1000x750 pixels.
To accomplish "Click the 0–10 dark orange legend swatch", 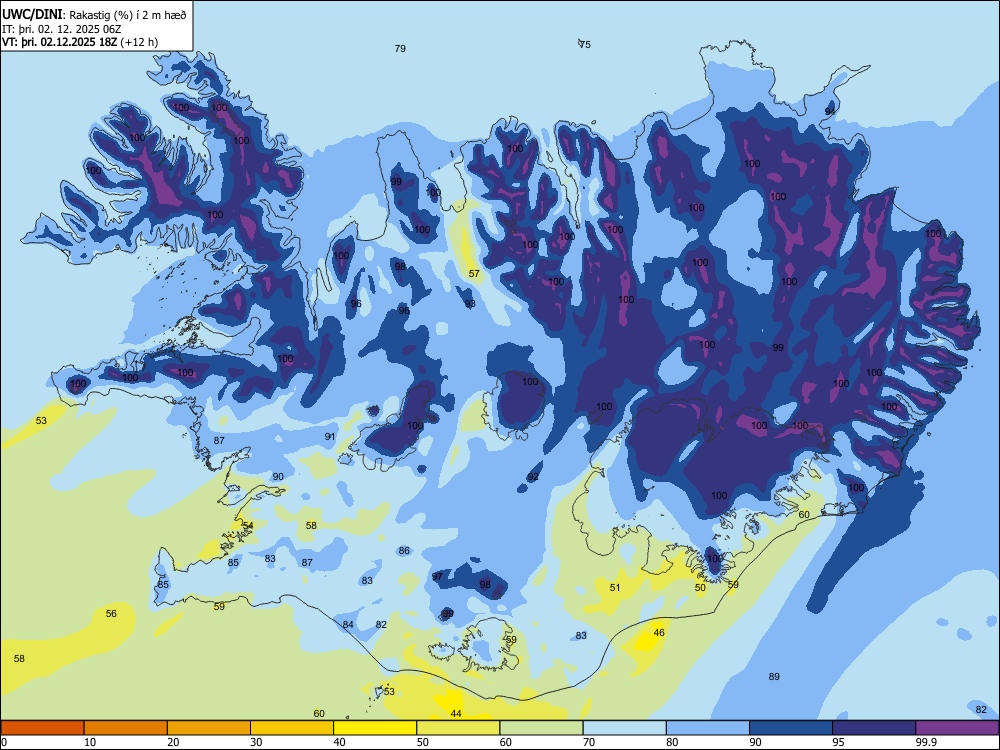I will [x=42, y=728].
